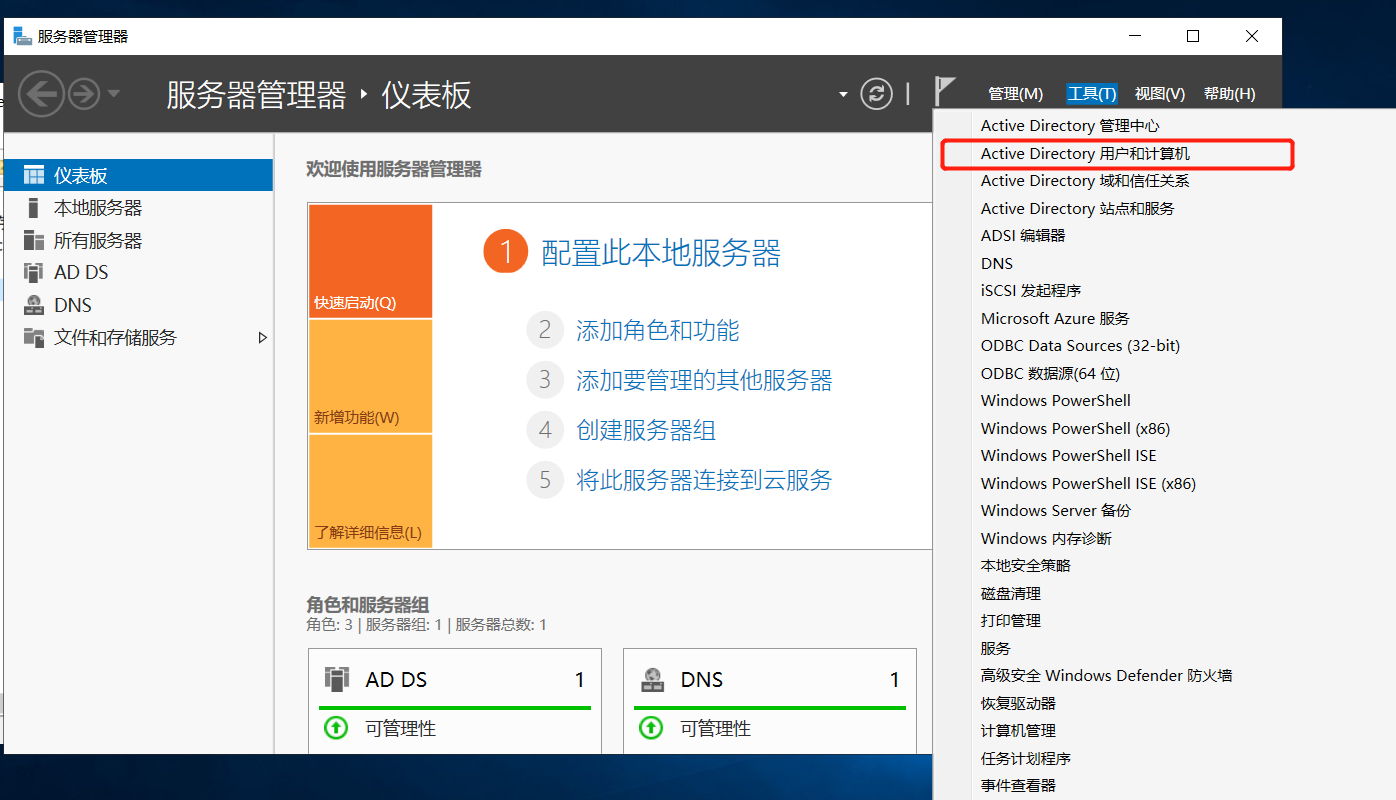Open the notifications flag icon
The image size is (1396, 800).
(944, 91)
